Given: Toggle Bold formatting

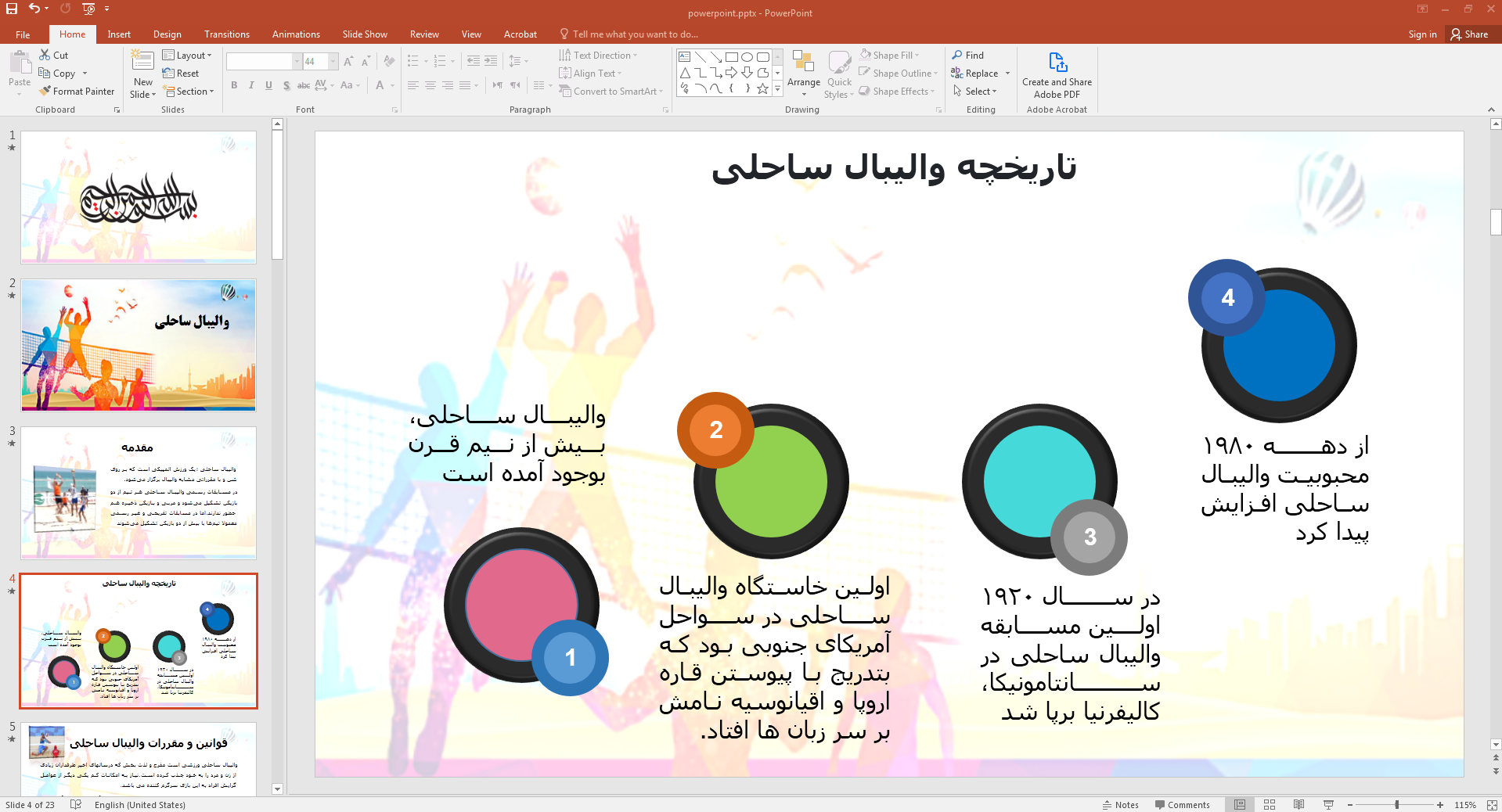Looking at the screenshot, I should (x=234, y=86).
